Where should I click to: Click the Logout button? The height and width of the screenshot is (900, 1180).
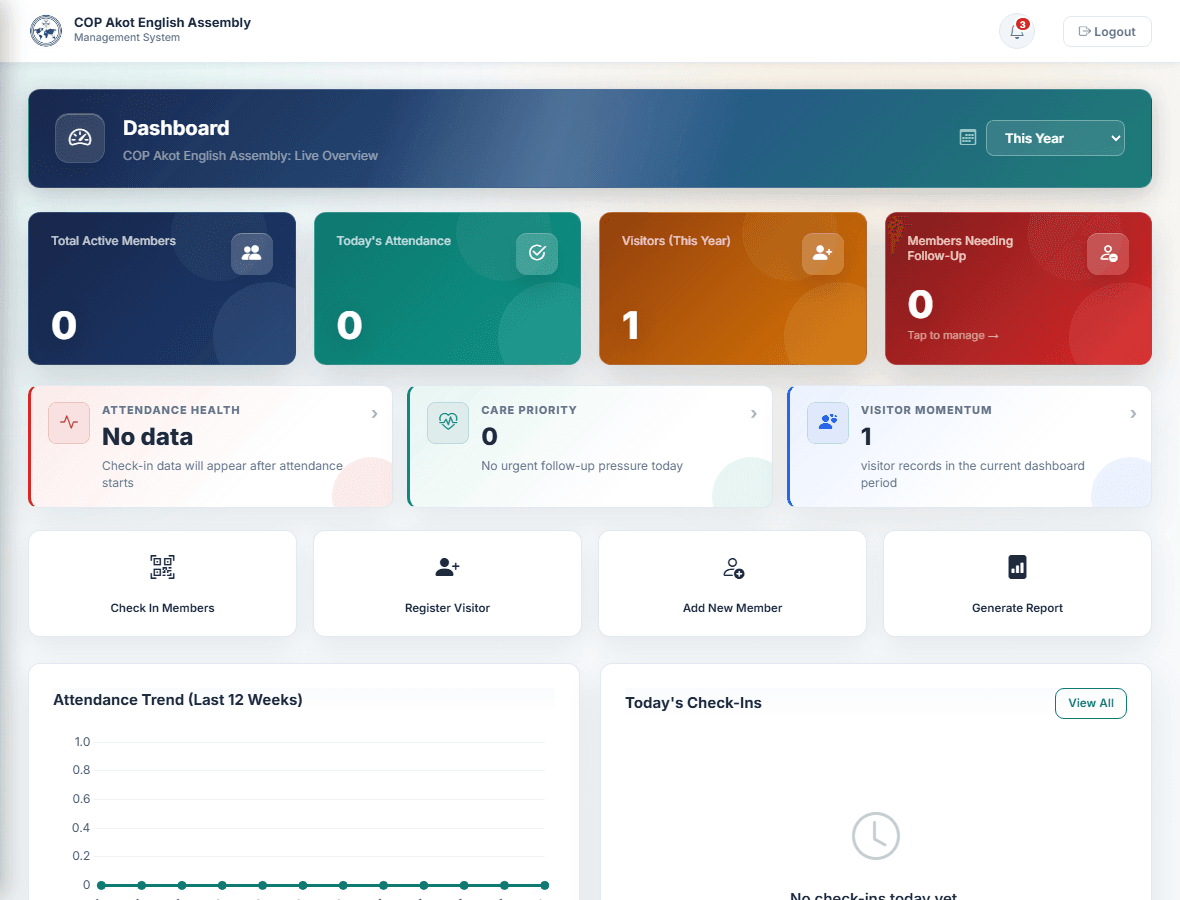tap(1107, 32)
